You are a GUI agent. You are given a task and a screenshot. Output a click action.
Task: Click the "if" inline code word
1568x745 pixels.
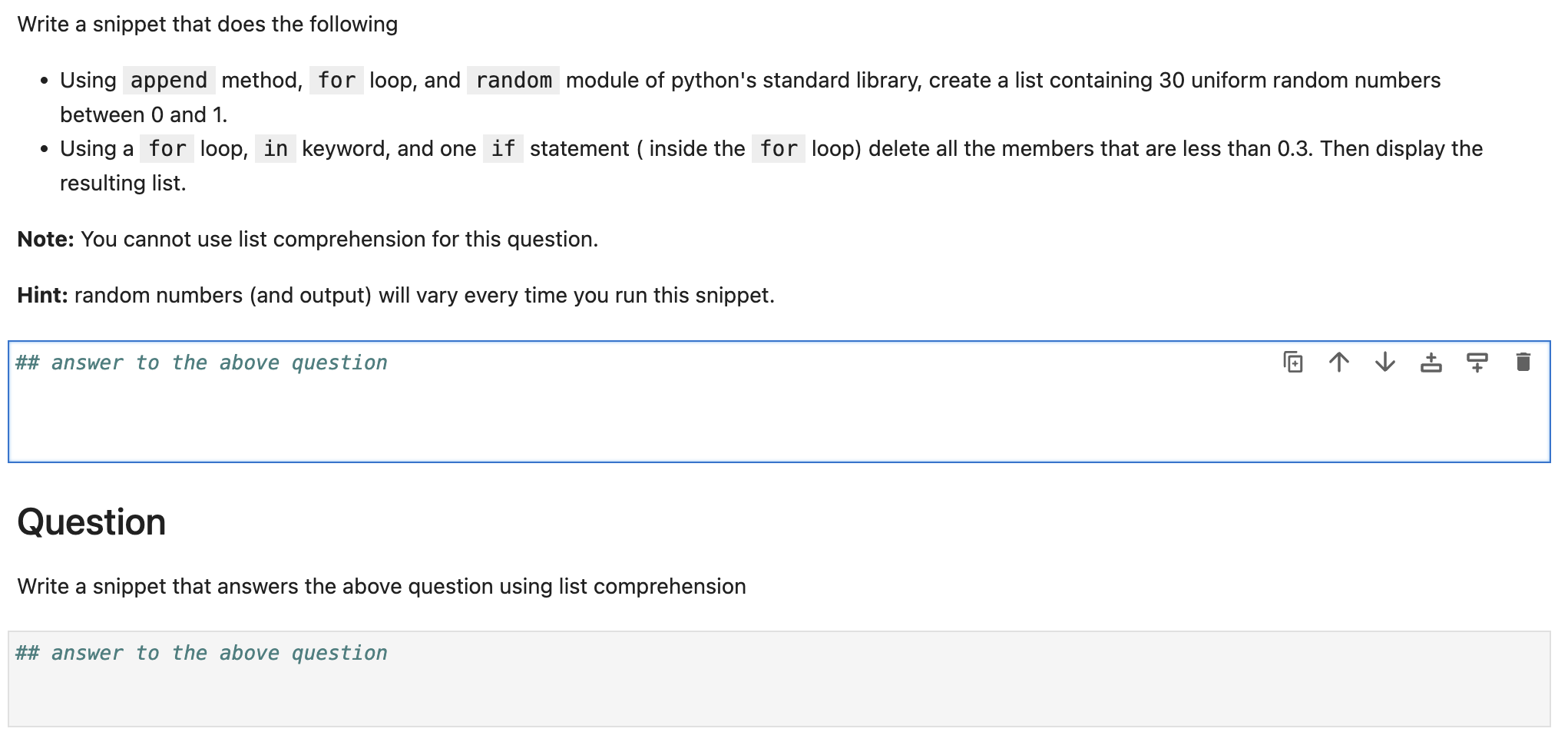(x=503, y=149)
